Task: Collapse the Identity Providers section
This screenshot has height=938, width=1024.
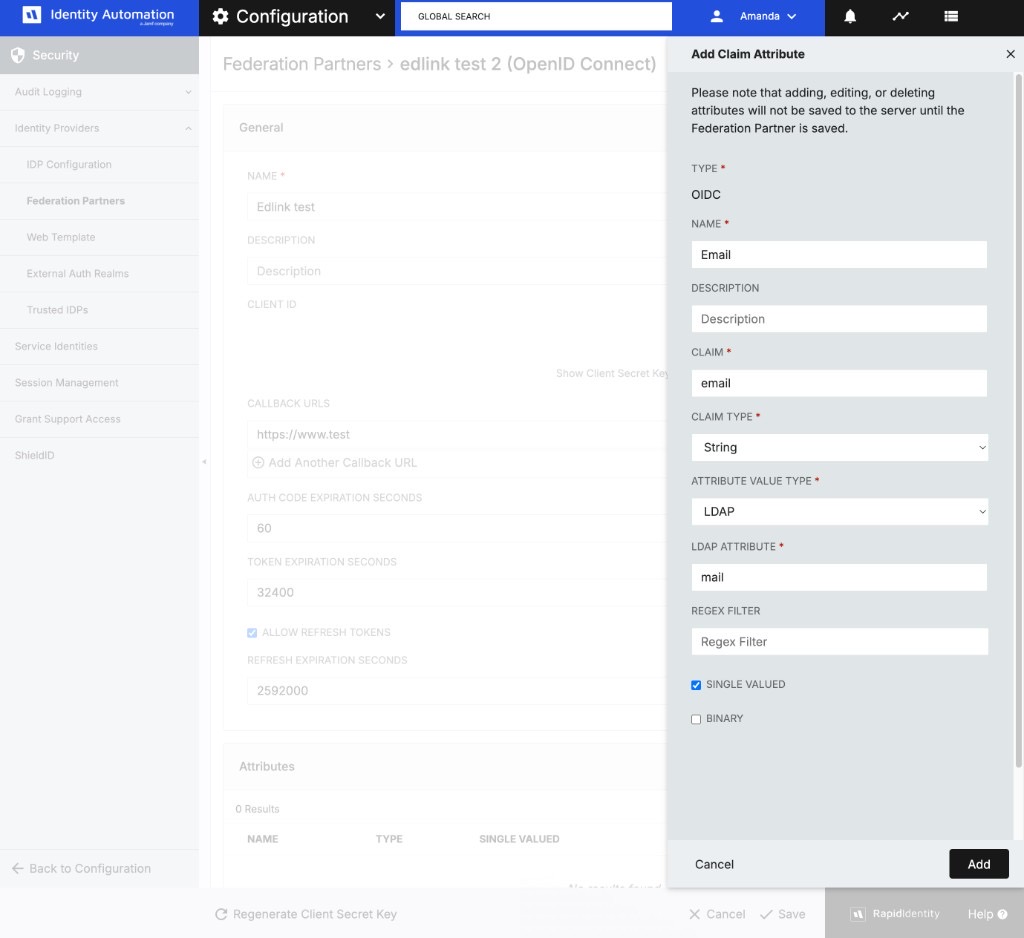Action: [x=99, y=128]
